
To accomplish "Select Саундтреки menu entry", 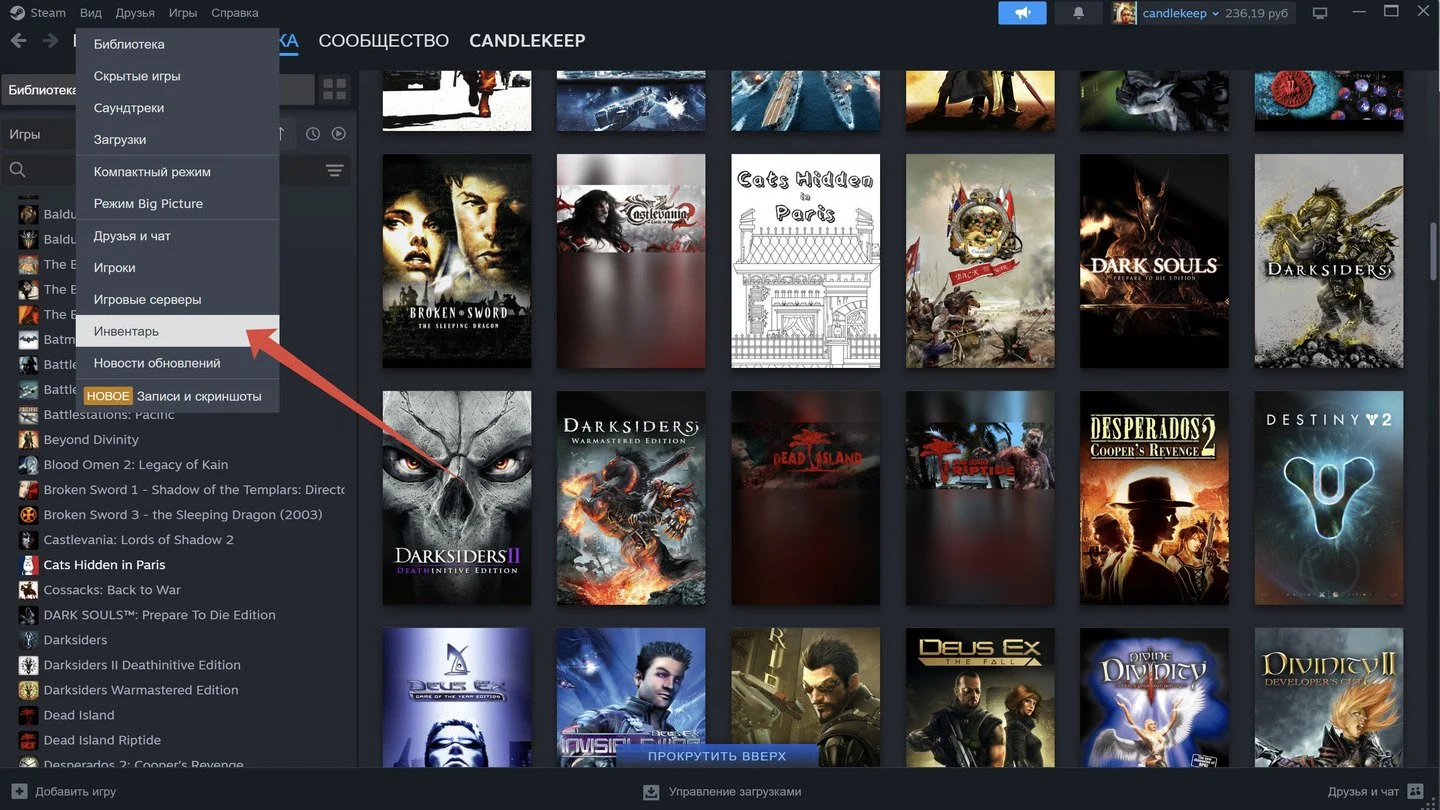I will tap(177, 108).
